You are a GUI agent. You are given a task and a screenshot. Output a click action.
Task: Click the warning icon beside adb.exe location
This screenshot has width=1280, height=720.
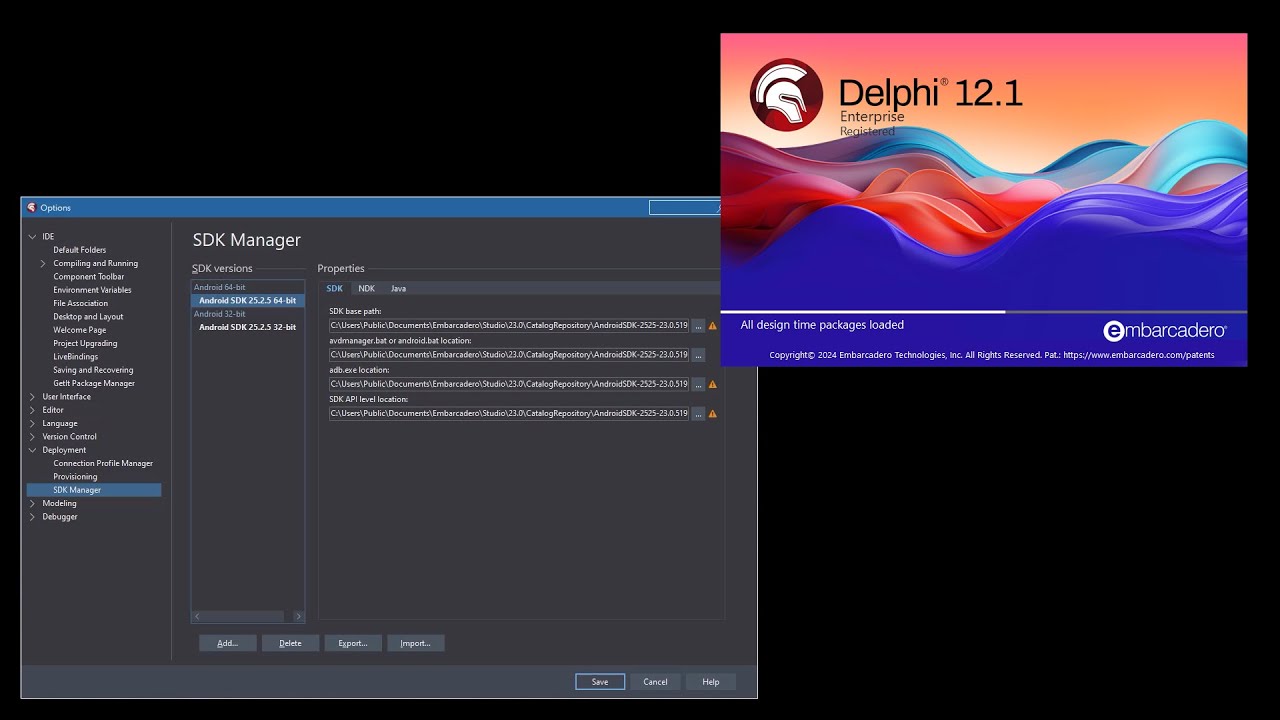pos(713,384)
